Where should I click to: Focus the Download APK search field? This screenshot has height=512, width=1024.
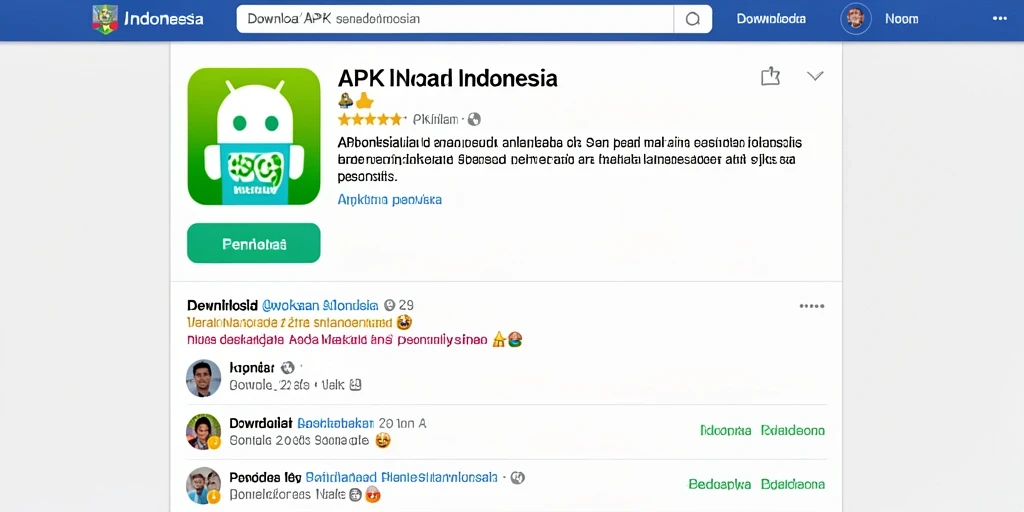[x=455, y=19]
